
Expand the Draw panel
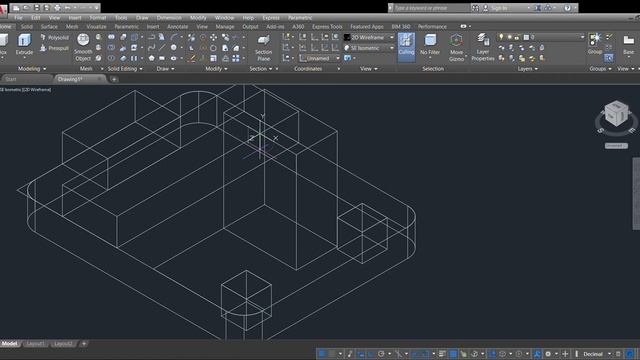(165, 69)
